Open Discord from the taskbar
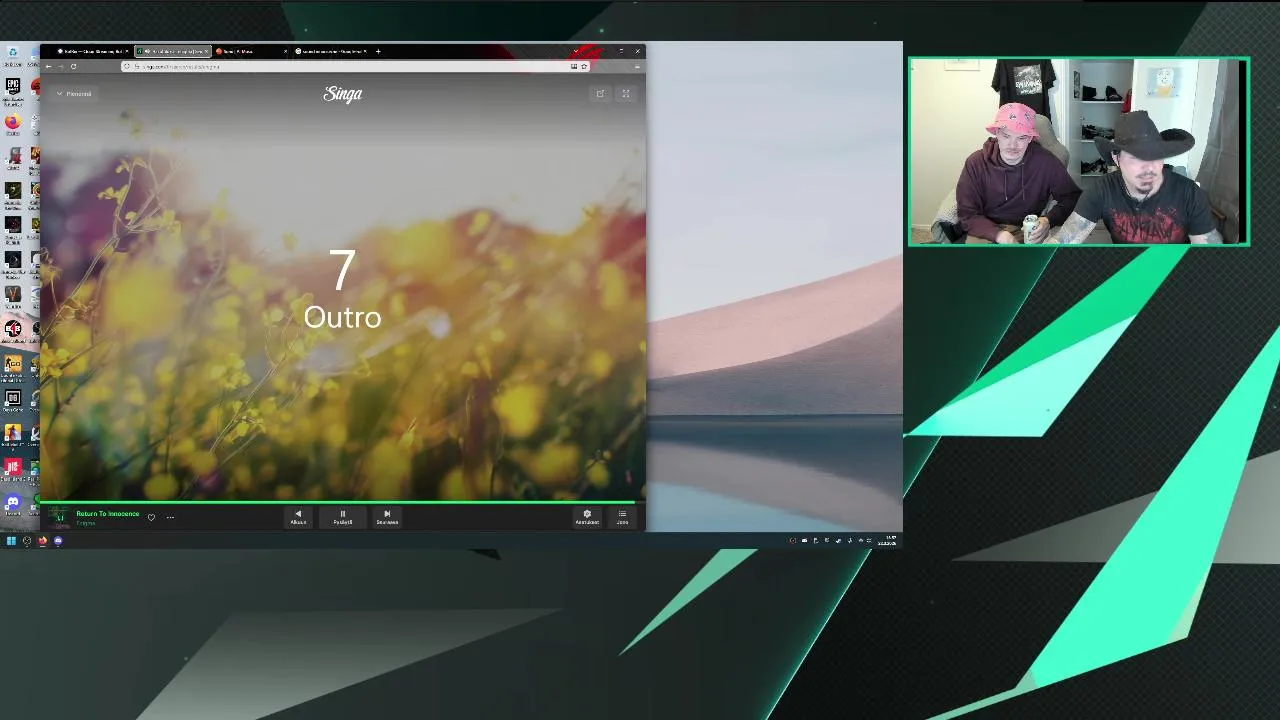Image resolution: width=1280 pixels, height=720 pixels. tap(58, 541)
